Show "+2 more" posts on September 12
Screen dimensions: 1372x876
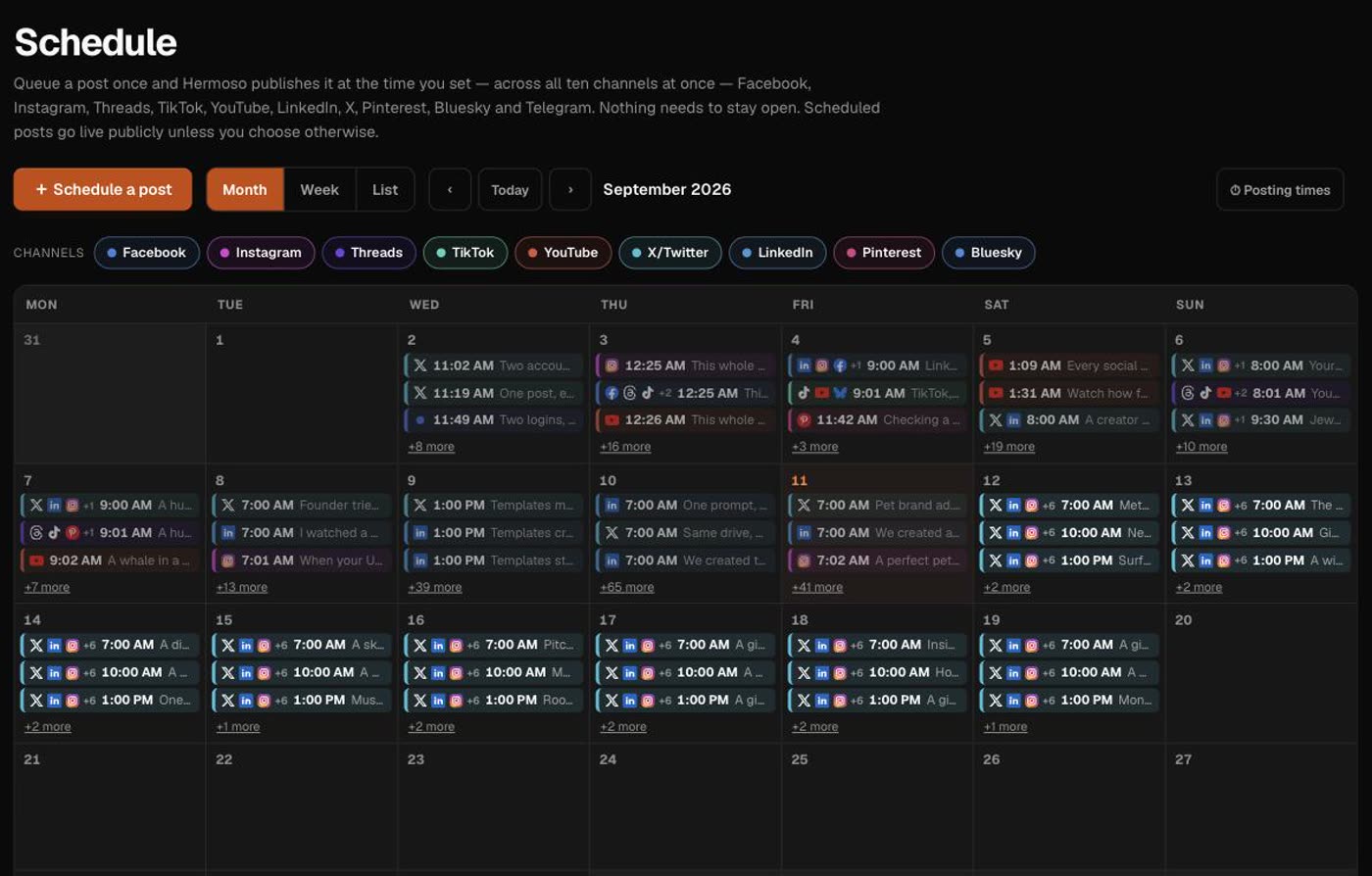click(x=1007, y=587)
